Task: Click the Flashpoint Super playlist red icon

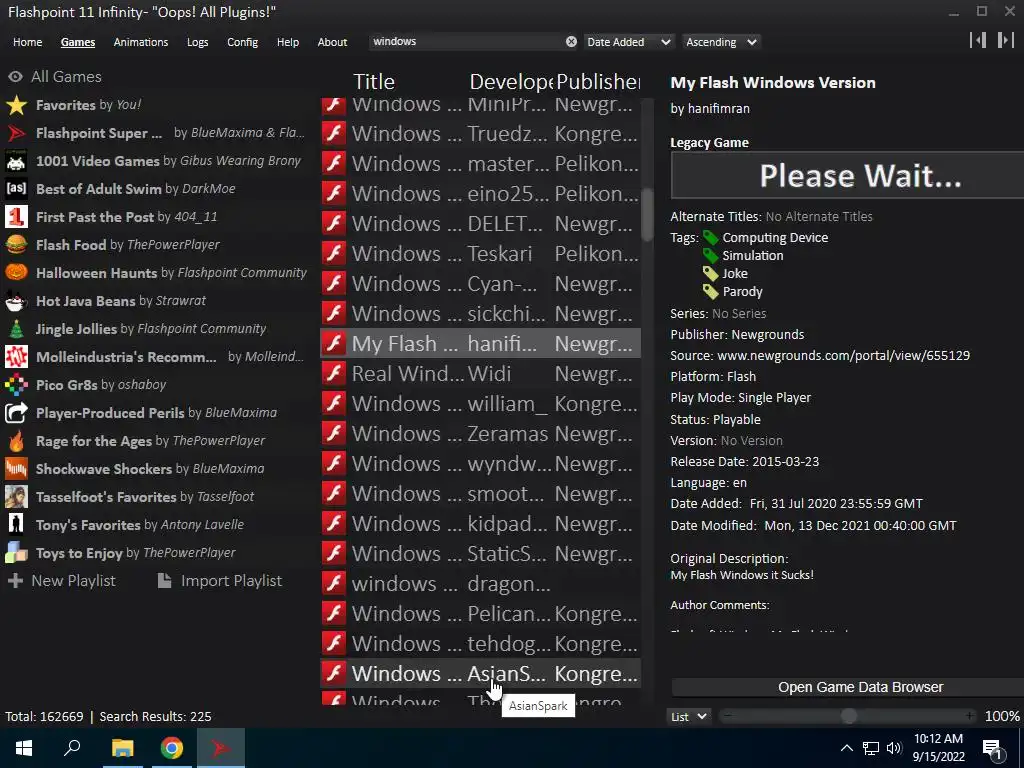Action: [16, 133]
